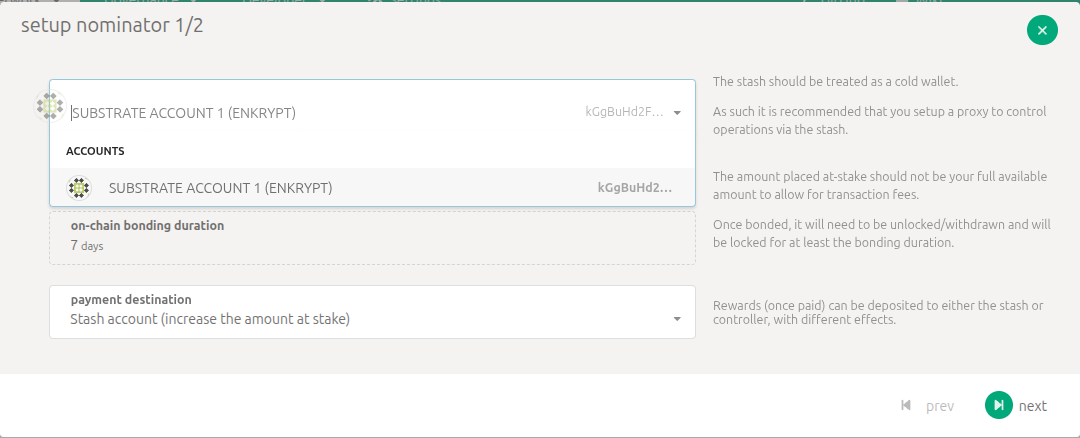1080x438 pixels.
Task: Click the ACCOUNTS group header
Action: (x=95, y=151)
